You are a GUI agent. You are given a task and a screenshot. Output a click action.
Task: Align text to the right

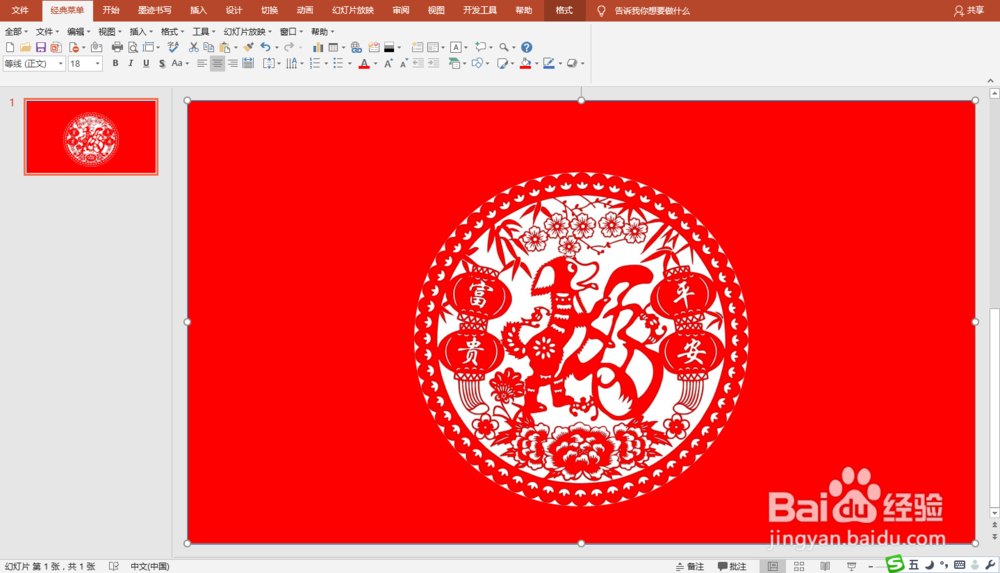point(233,63)
